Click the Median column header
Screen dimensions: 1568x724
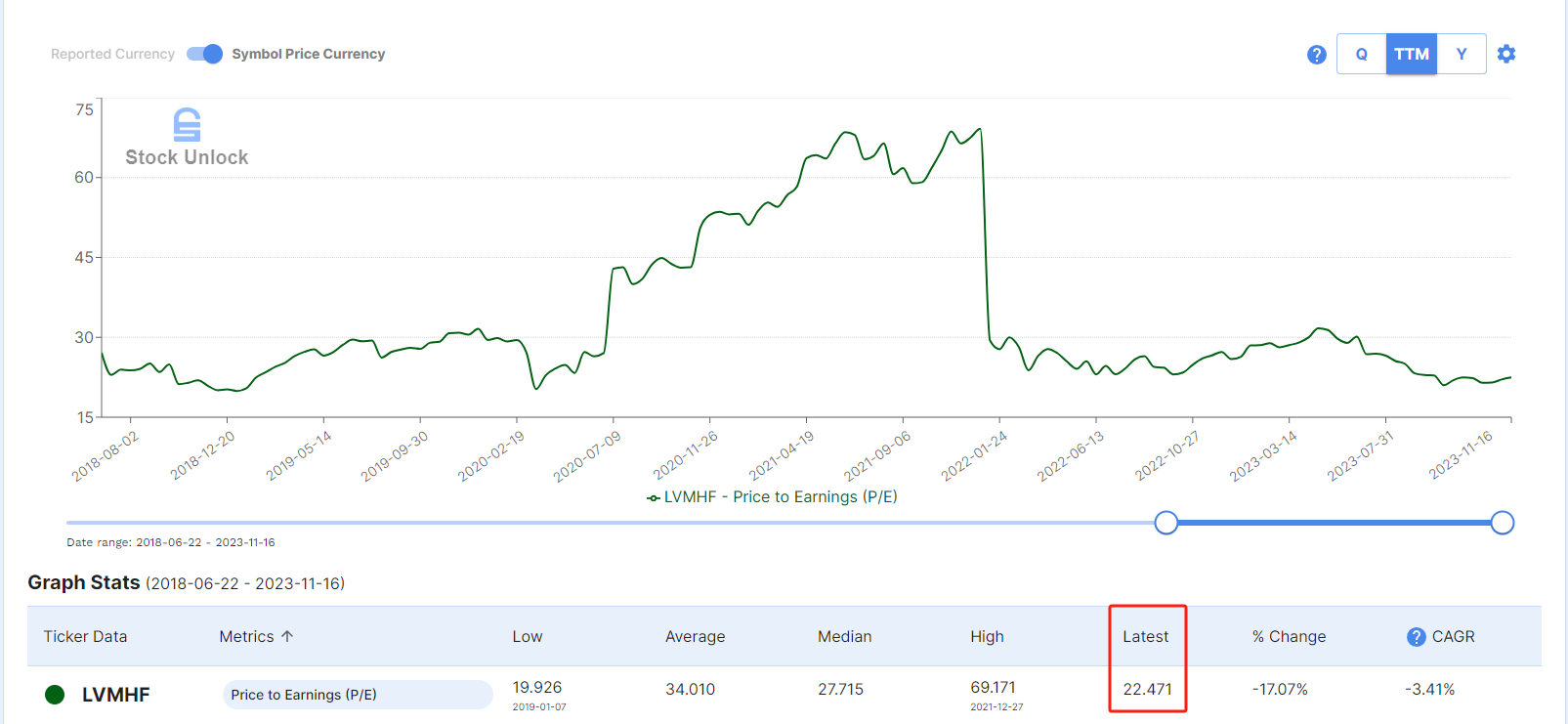(845, 636)
